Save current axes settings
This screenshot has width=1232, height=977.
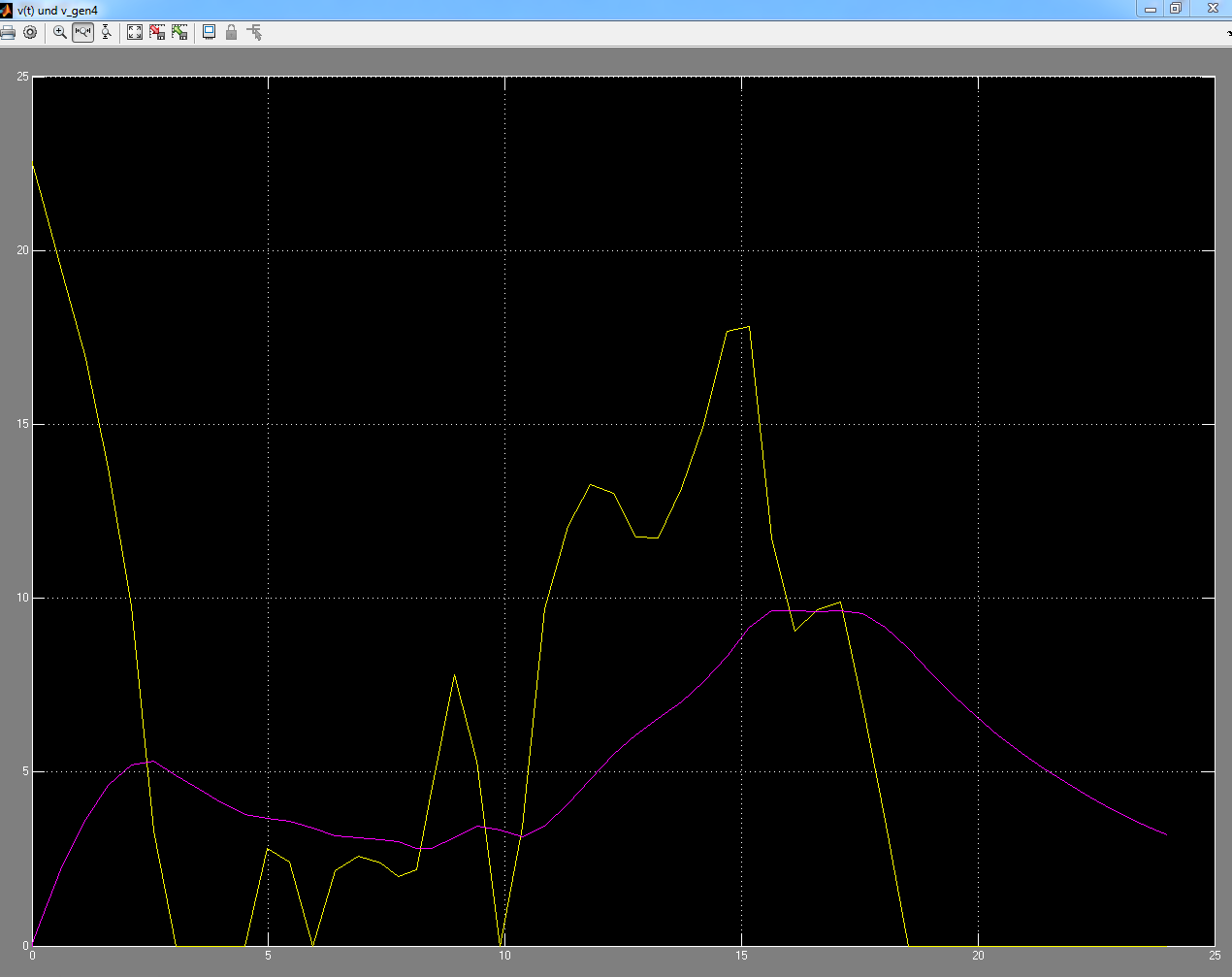click(x=157, y=32)
